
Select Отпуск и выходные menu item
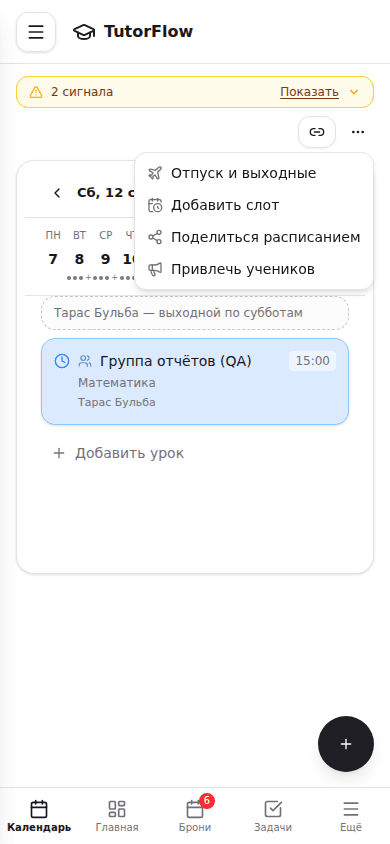(x=254, y=173)
